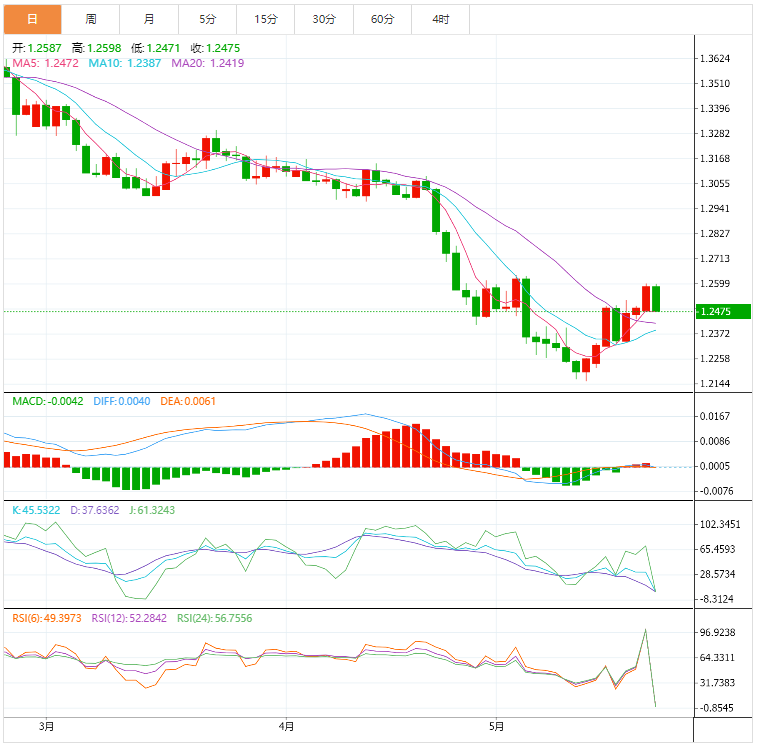Click the K: 45.5322 label
The height and width of the screenshot is (751, 759).
36,510
